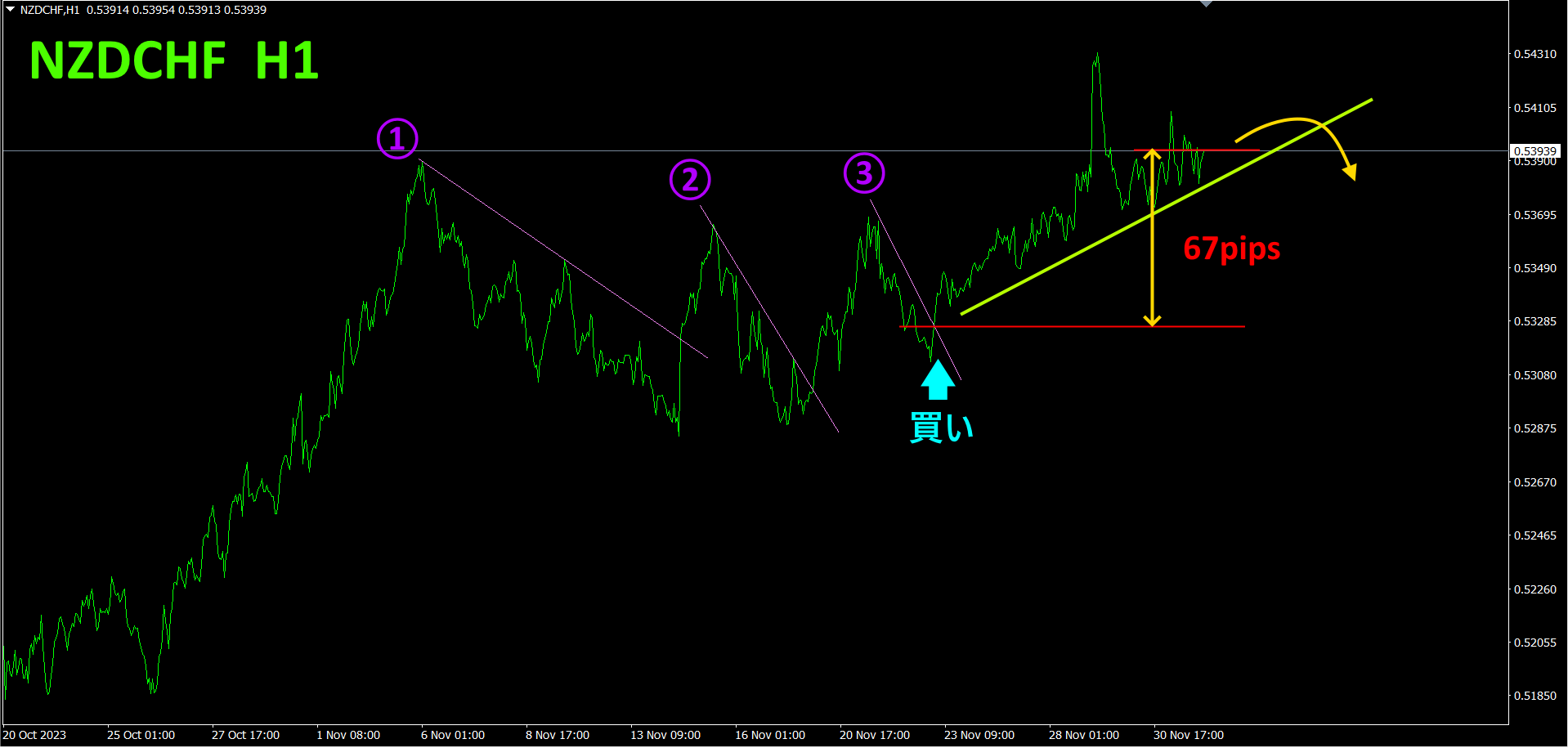Click the 0.53285 price axis label

tap(1535, 321)
